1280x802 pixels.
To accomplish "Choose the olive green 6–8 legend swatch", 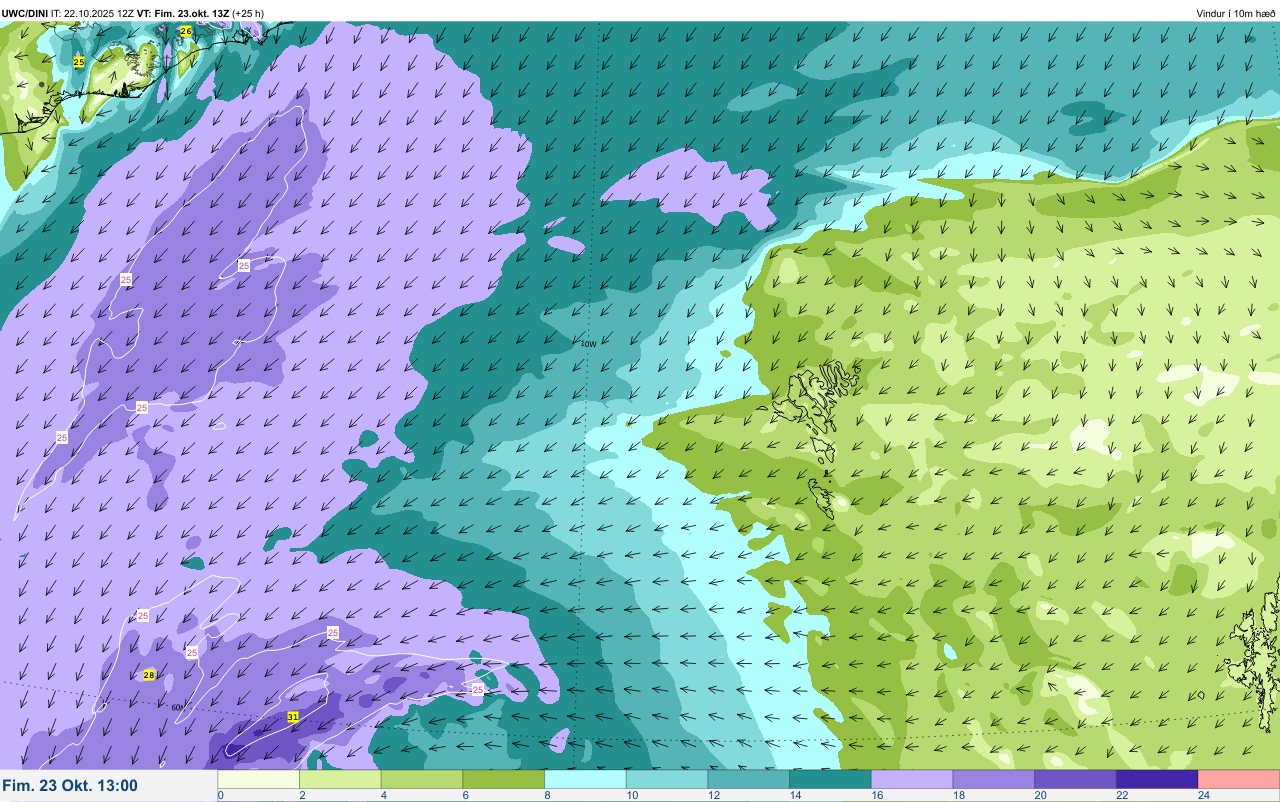I will click(x=504, y=779).
